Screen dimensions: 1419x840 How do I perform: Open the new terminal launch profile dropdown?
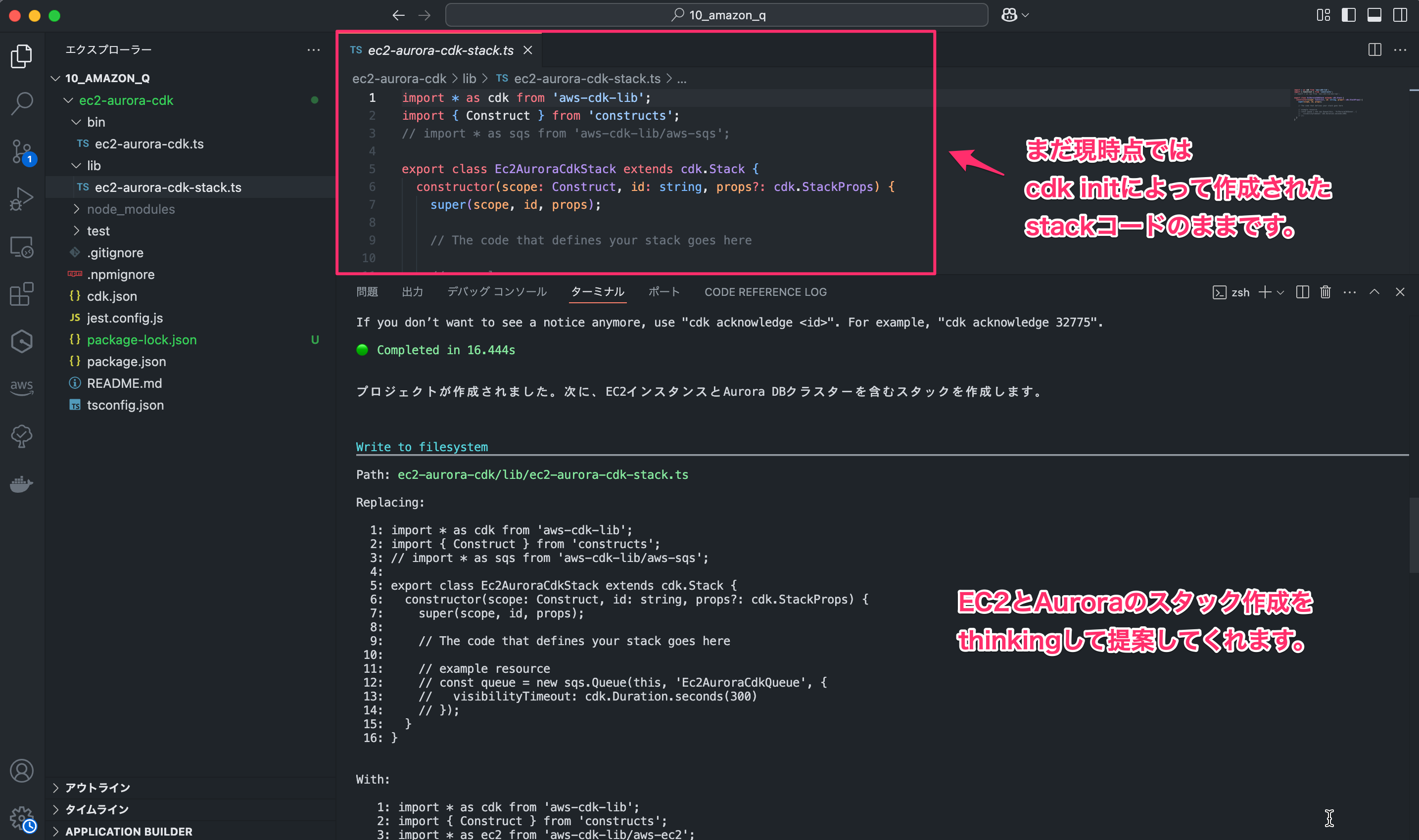1281,292
